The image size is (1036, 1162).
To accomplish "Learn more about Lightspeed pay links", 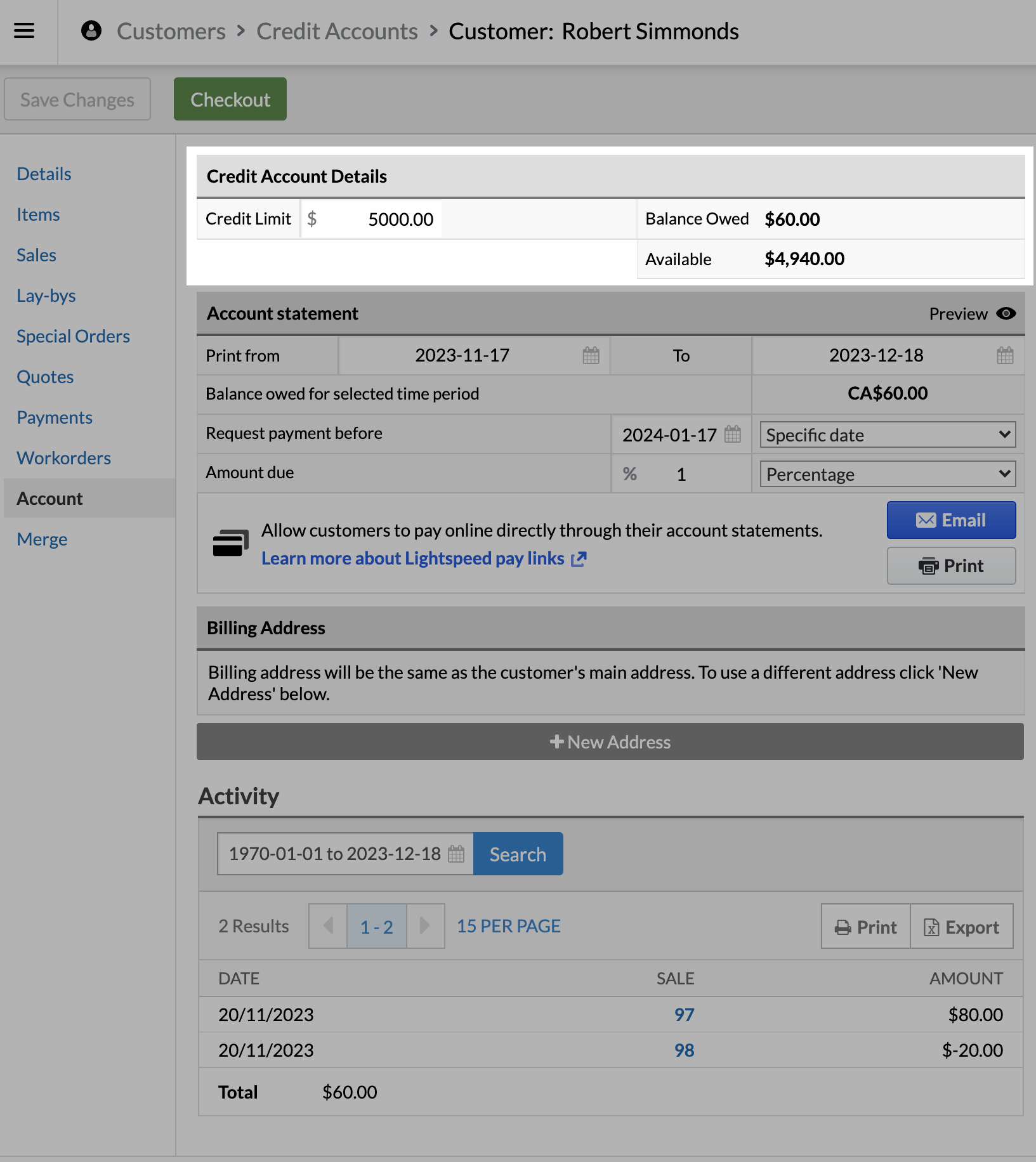I will 413,558.
